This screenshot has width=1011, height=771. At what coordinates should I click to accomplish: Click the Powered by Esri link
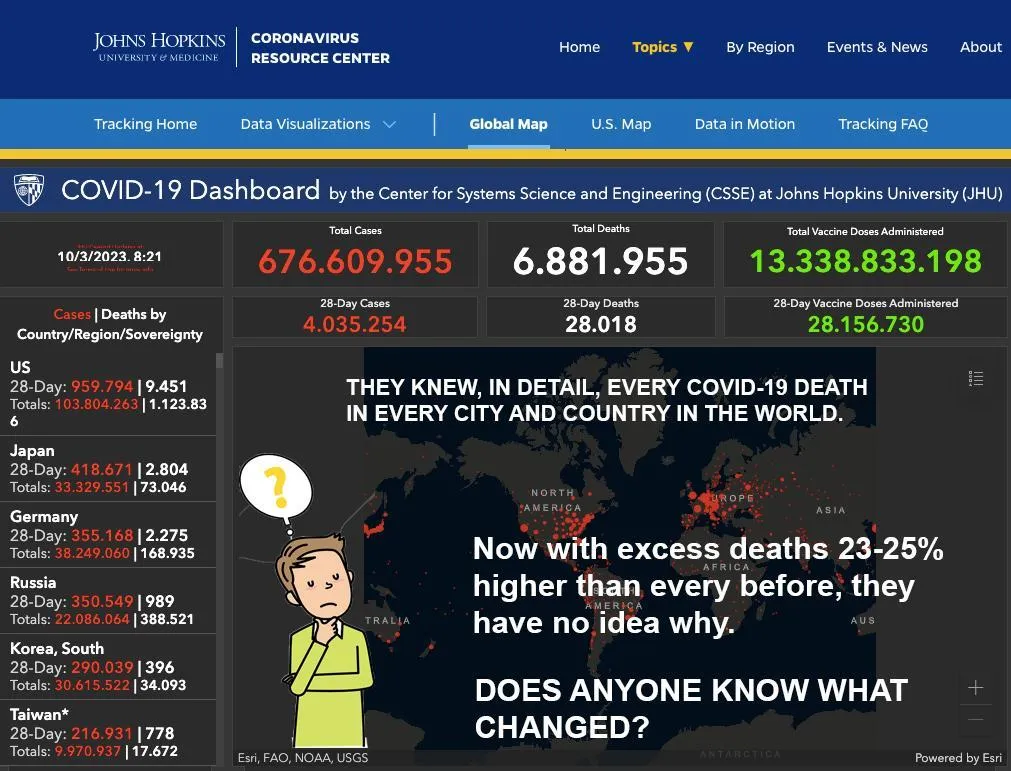[x=958, y=757]
